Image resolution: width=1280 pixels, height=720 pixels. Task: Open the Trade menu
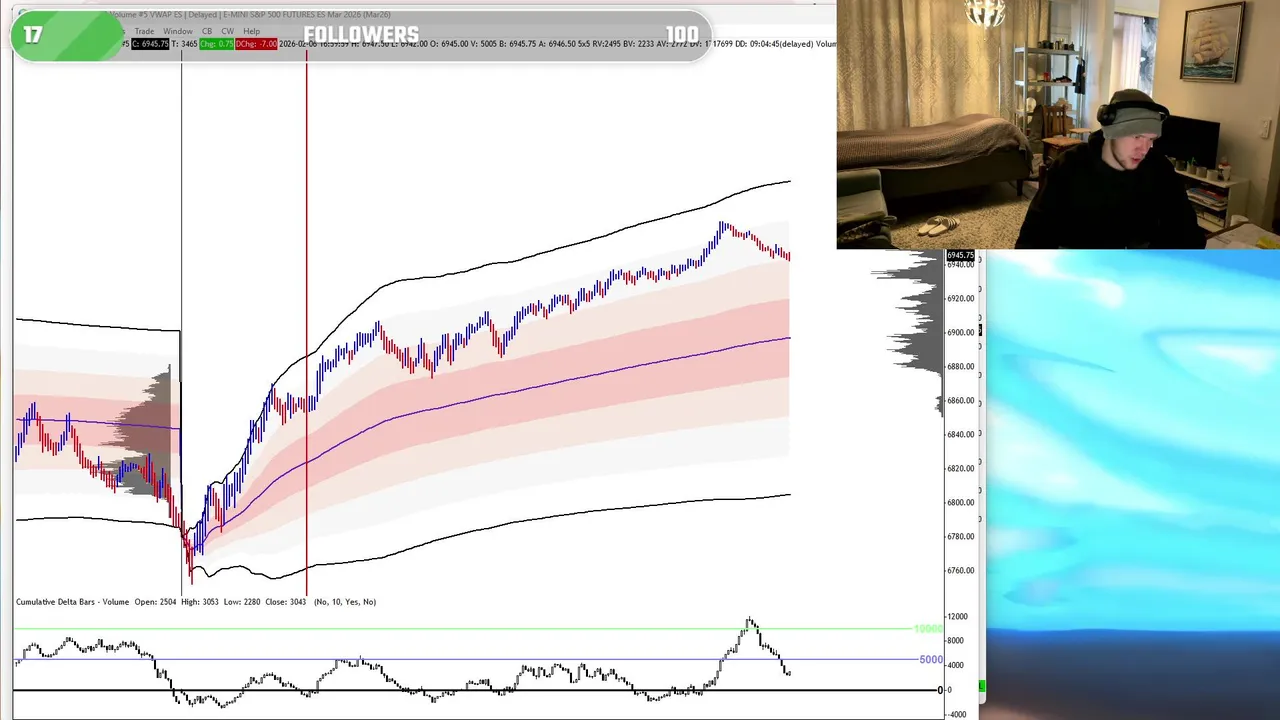pos(144,31)
